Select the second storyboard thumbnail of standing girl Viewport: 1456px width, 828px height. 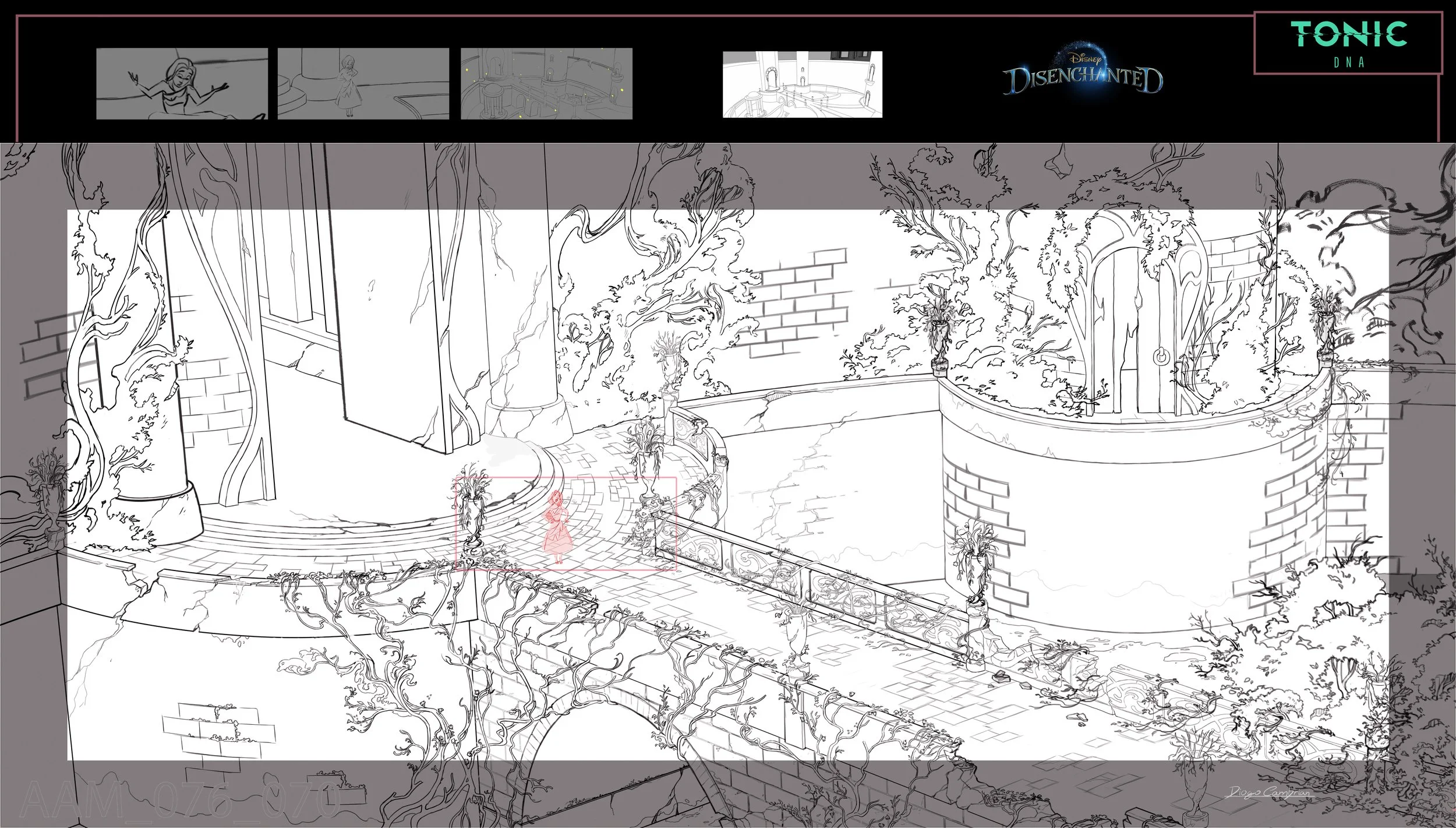coord(363,84)
